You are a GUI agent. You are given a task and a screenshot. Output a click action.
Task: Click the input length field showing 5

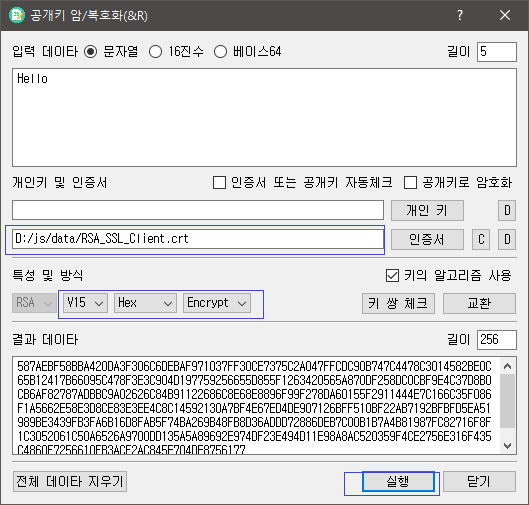(497, 52)
